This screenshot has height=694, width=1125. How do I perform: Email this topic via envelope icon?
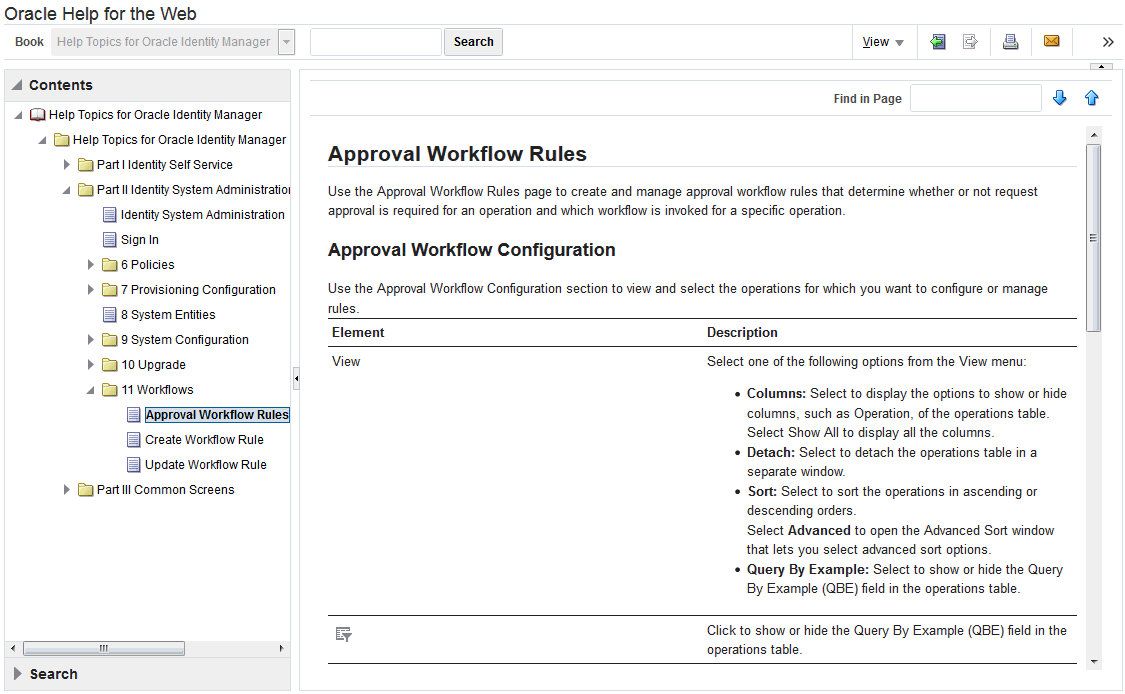point(1051,41)
